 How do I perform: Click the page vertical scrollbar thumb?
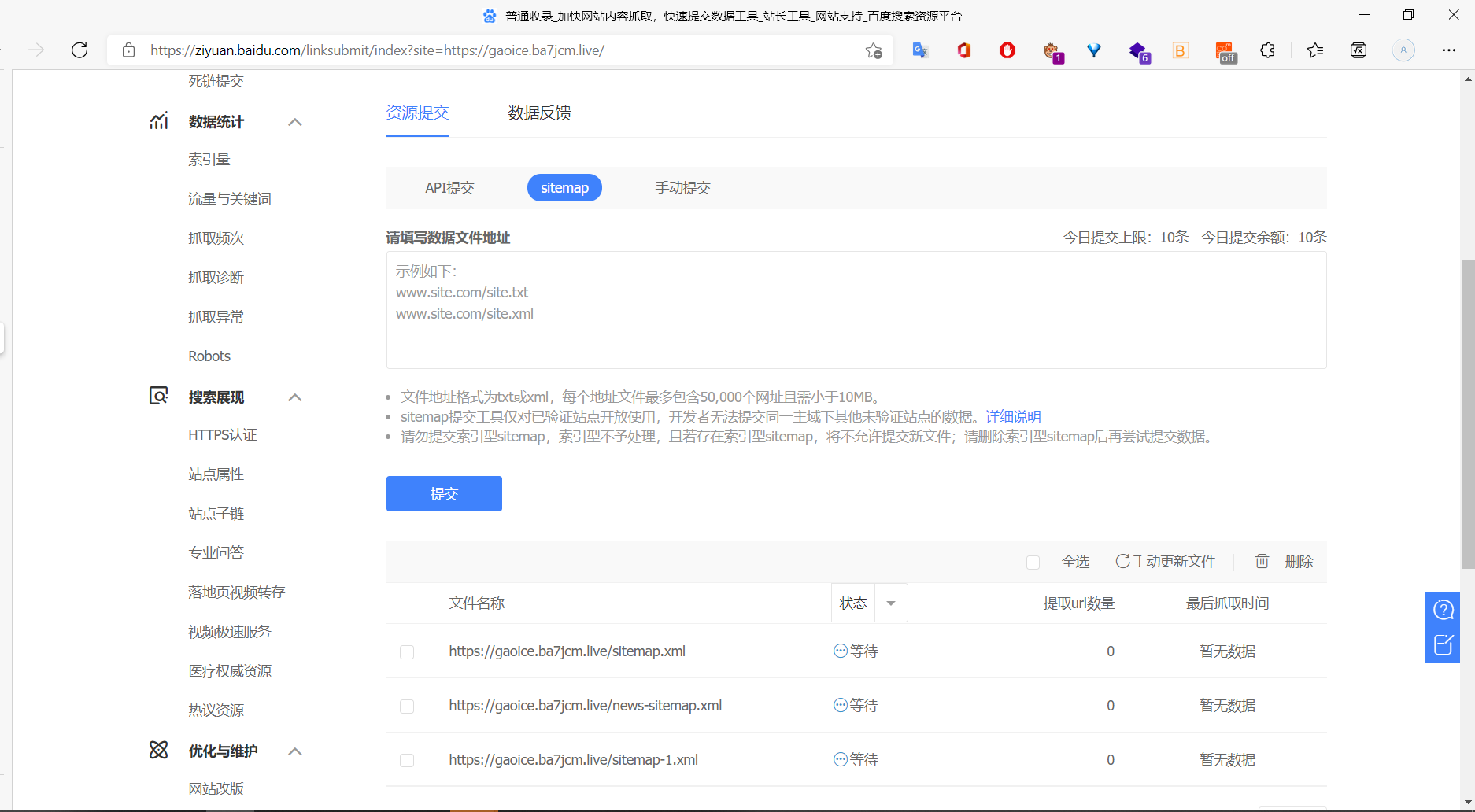(x=1468, y=413)
